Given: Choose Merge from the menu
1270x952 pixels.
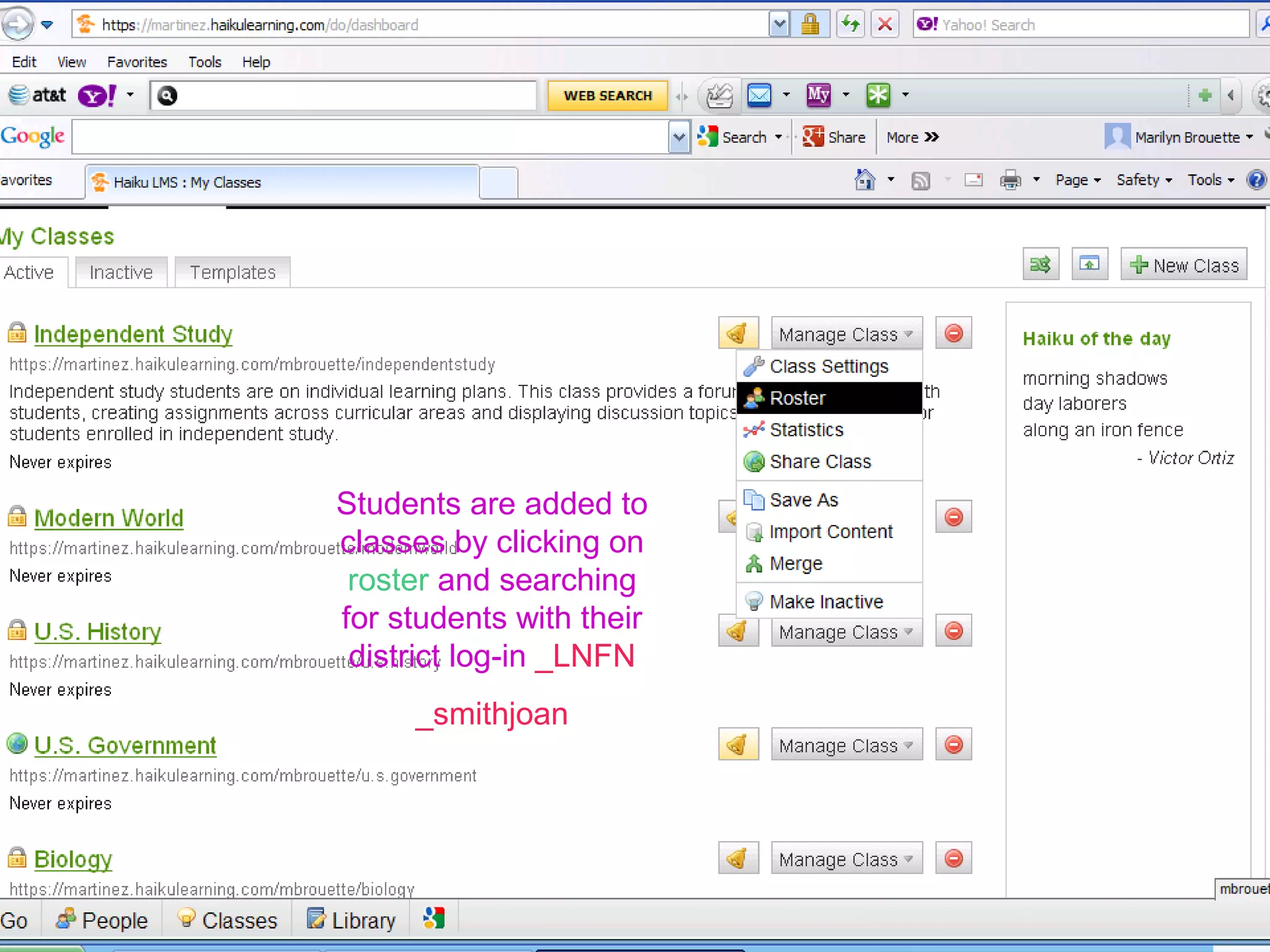Looking at the screenshot, I should [829, 563].
